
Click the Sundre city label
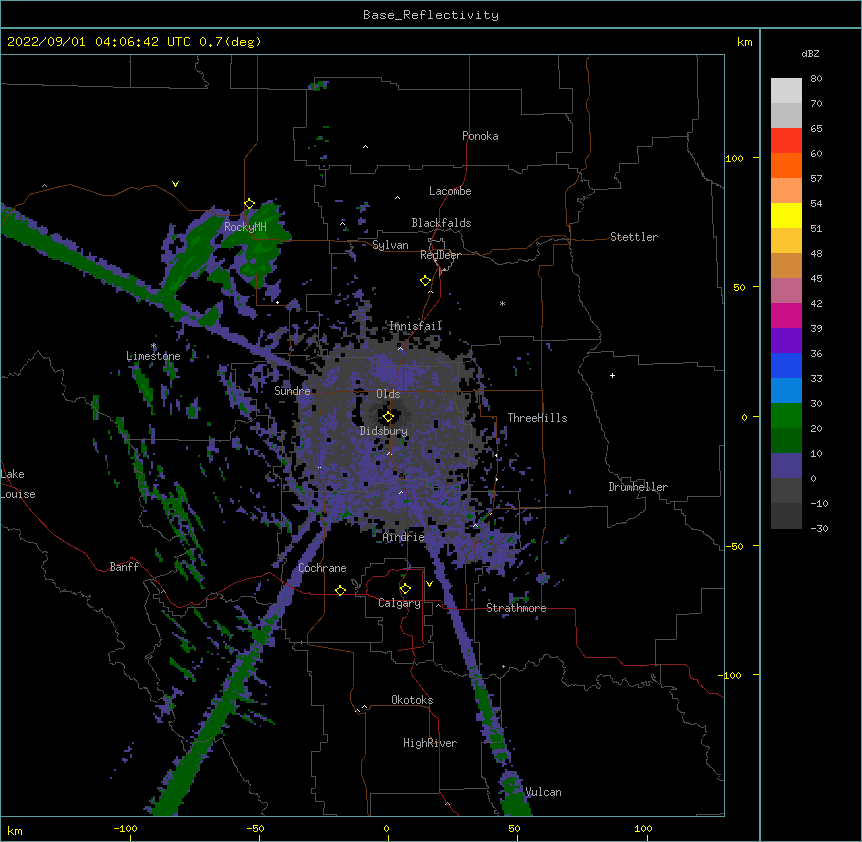(292, 391)
